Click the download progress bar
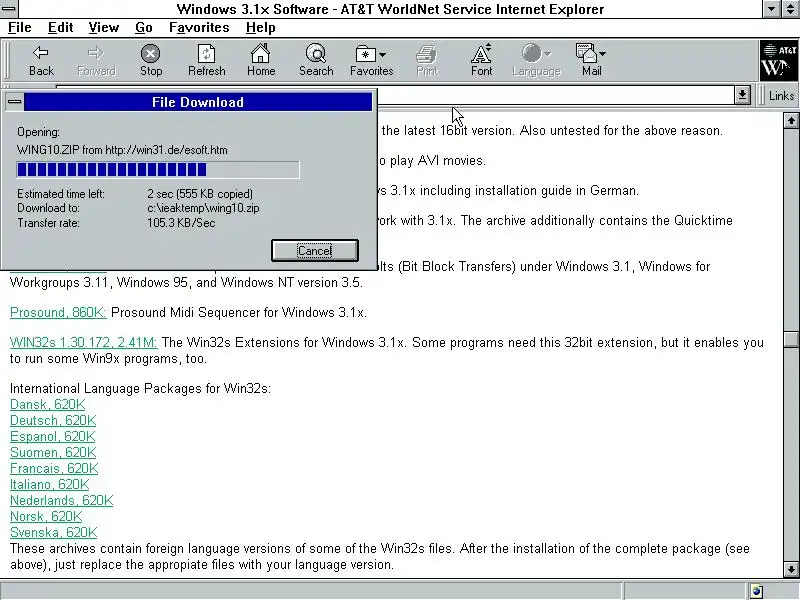Viewport: 800px width, 600px height. click(x=158, y=169)
